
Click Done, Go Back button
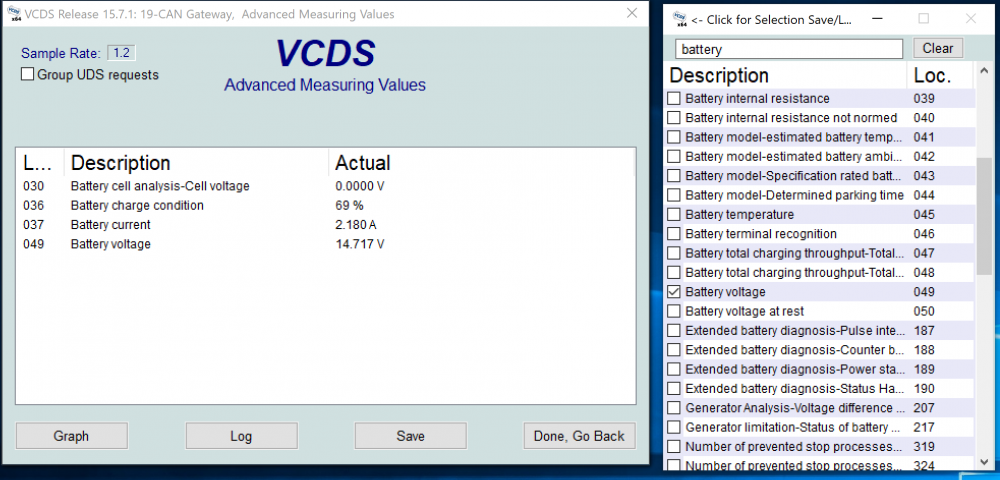(579, 436)
